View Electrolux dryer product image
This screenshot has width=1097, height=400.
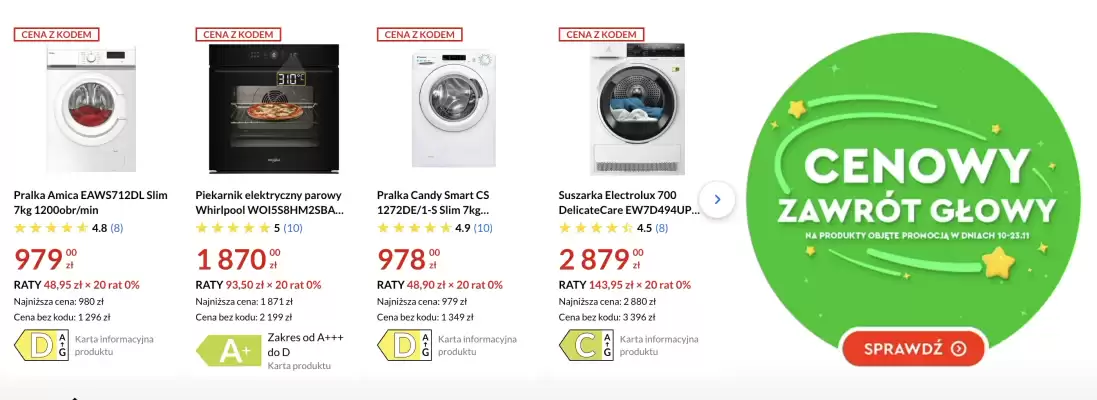[x=635, y=110]
